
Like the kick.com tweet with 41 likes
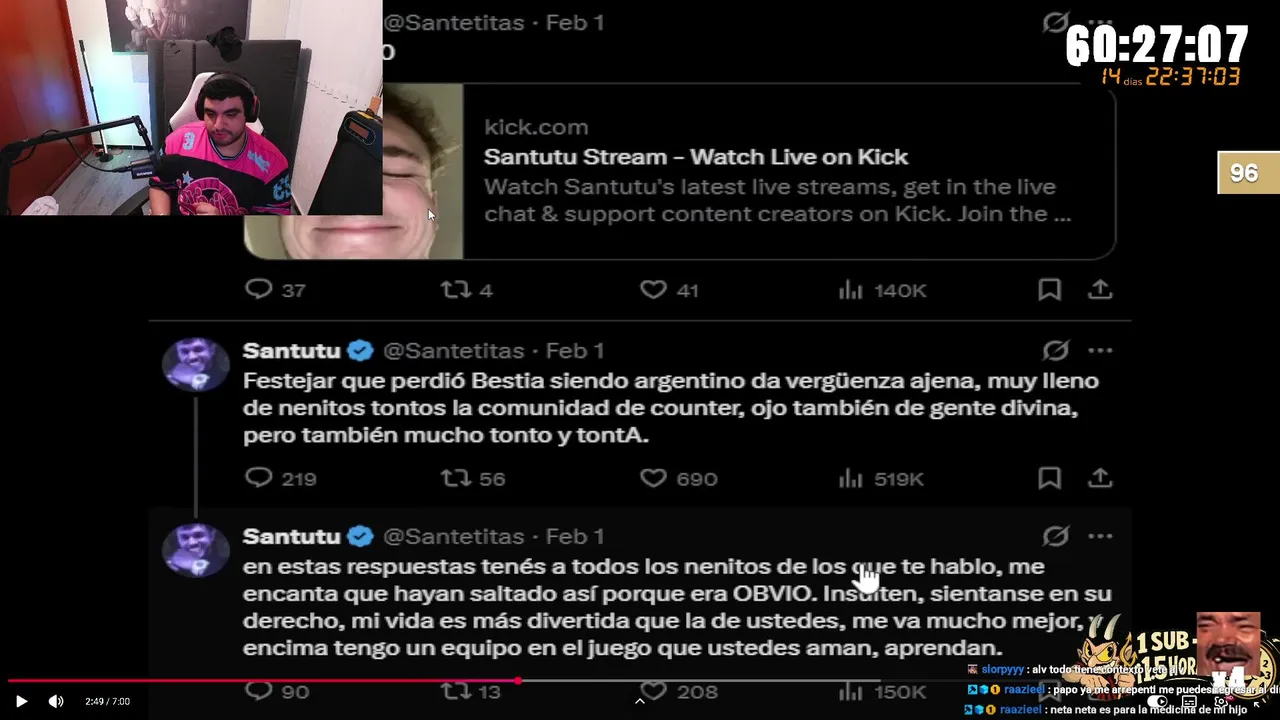tap(653, 290)
